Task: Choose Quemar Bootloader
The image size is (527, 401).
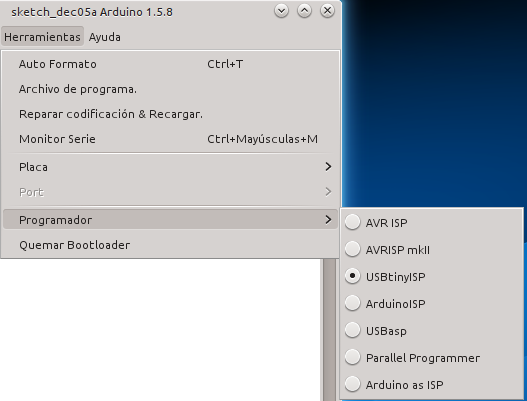Action: point(170,245)
